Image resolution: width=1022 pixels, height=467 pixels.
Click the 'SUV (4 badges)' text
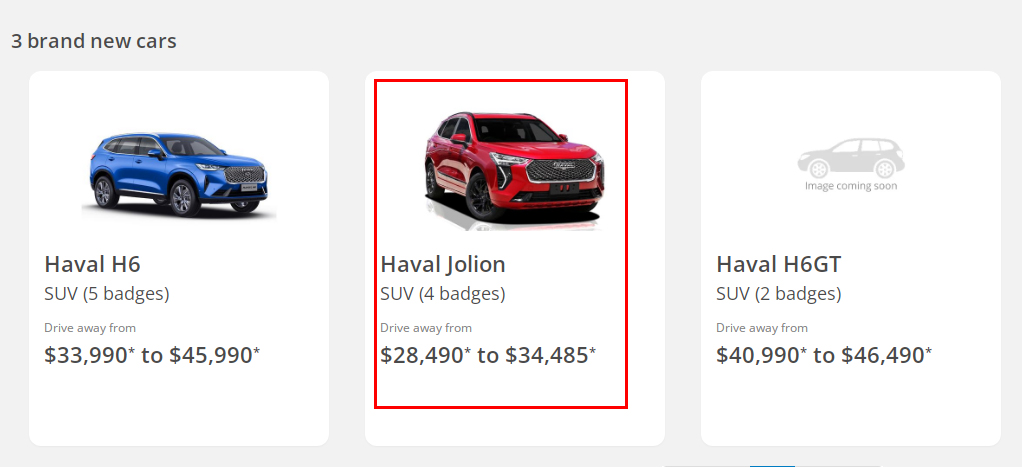click(x=442, y=294)
